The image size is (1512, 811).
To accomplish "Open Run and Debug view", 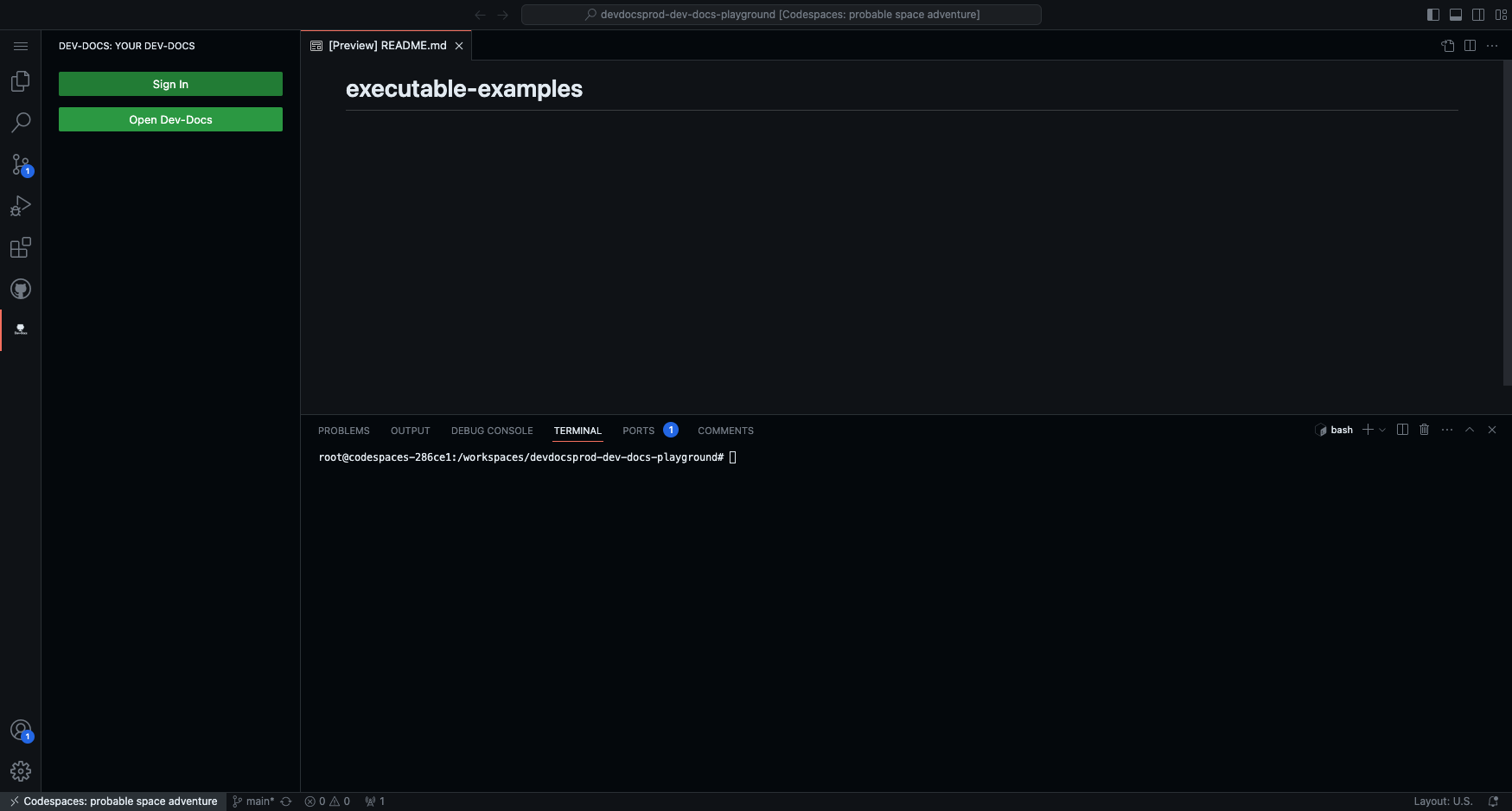I will [x=21, y=206].
